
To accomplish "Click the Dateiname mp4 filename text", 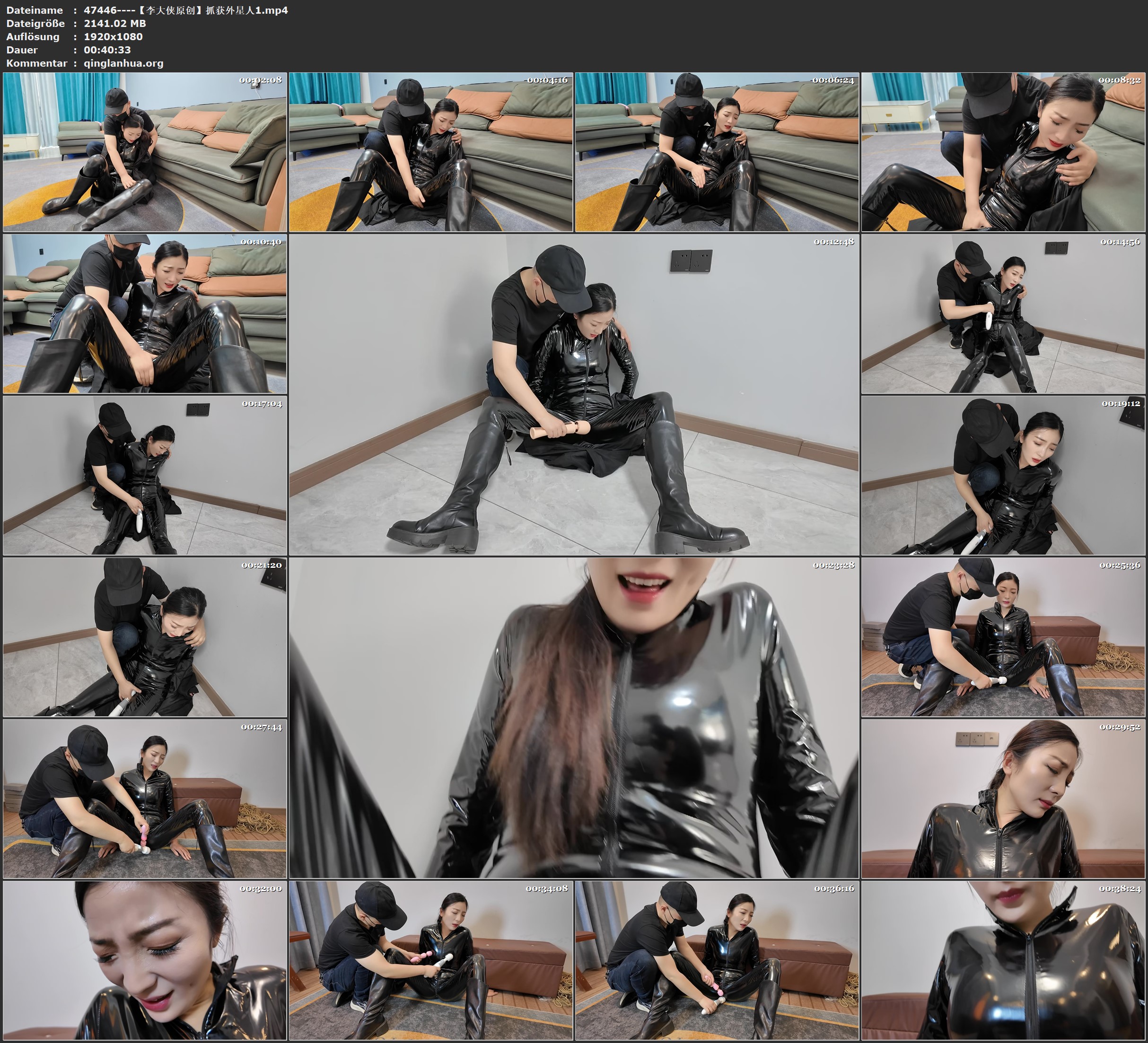I will click(185, 9).
